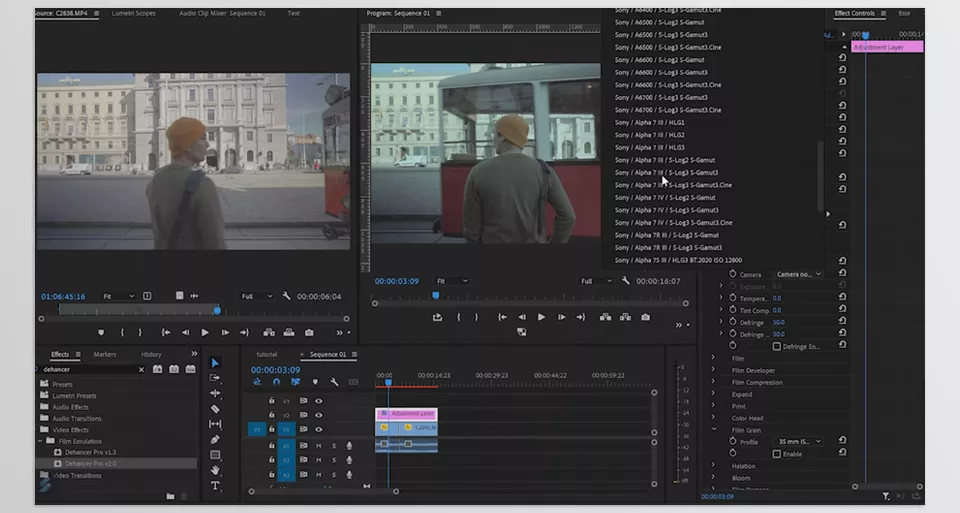Open the History panel tab

[151, 354]
